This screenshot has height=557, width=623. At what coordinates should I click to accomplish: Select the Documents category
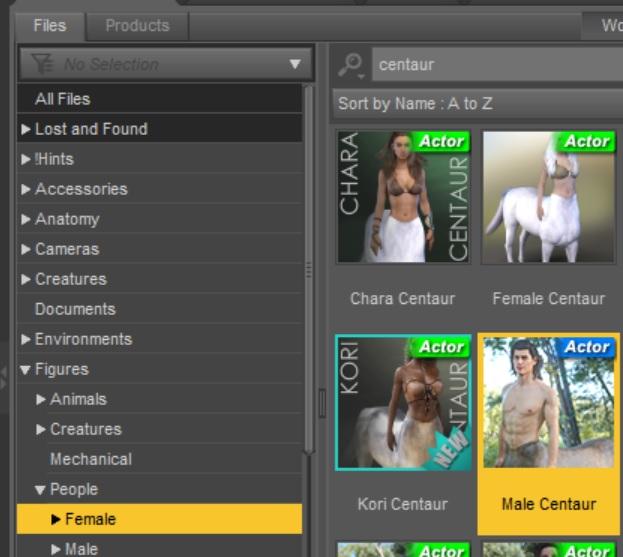click(x=159, y=309)
